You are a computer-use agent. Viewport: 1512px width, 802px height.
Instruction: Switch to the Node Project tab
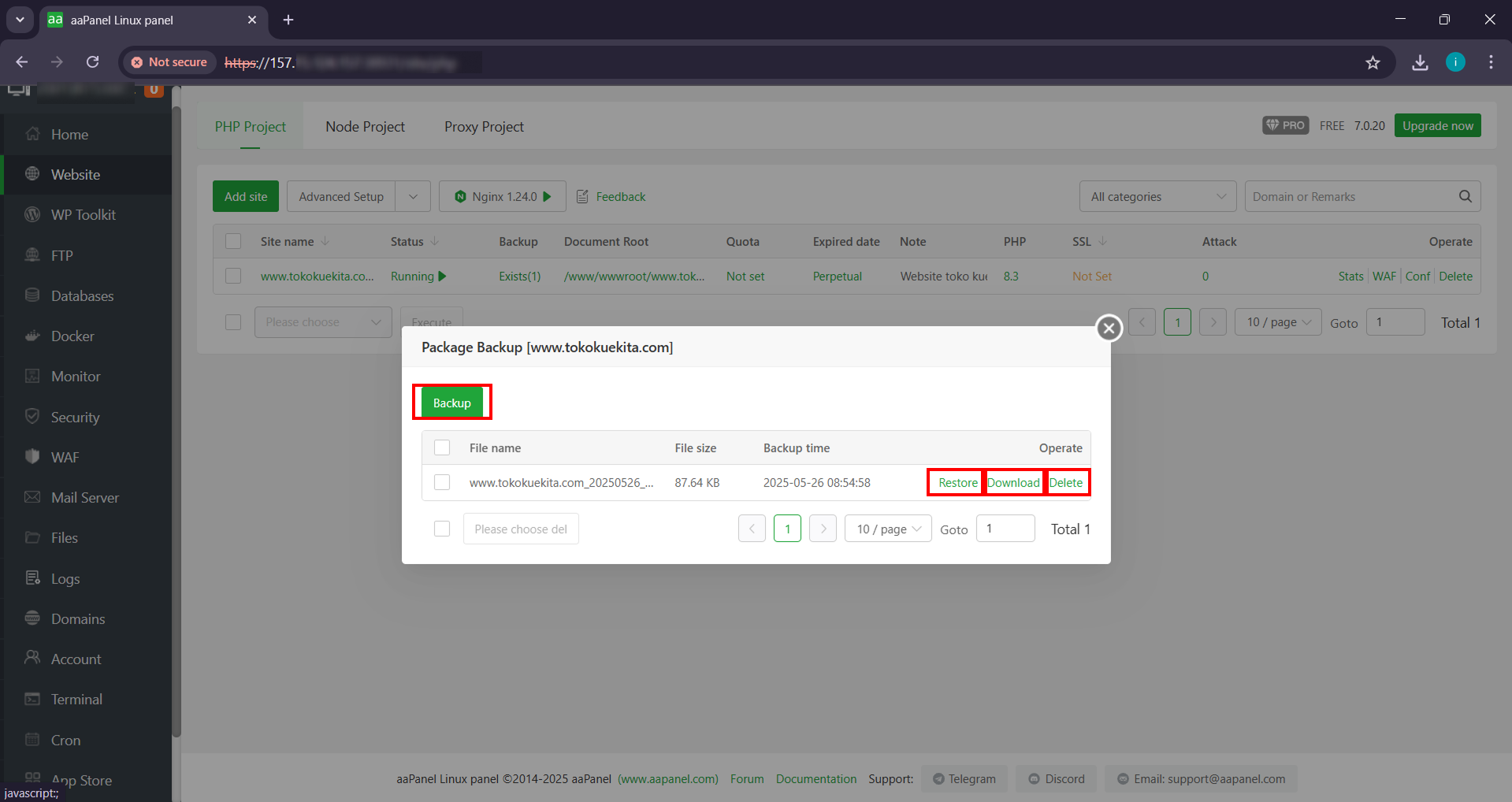coord(365,127)
